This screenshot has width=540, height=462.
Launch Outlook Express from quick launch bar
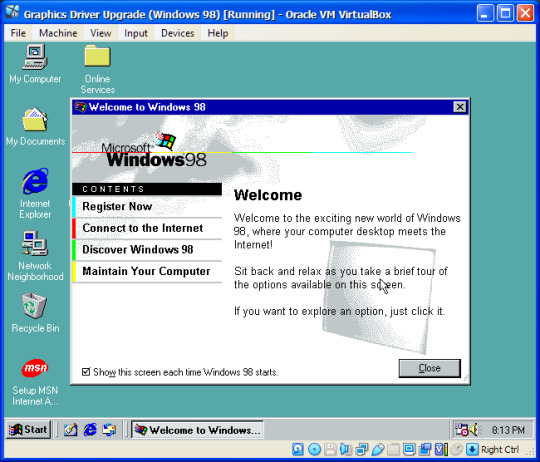pos(109,430)
